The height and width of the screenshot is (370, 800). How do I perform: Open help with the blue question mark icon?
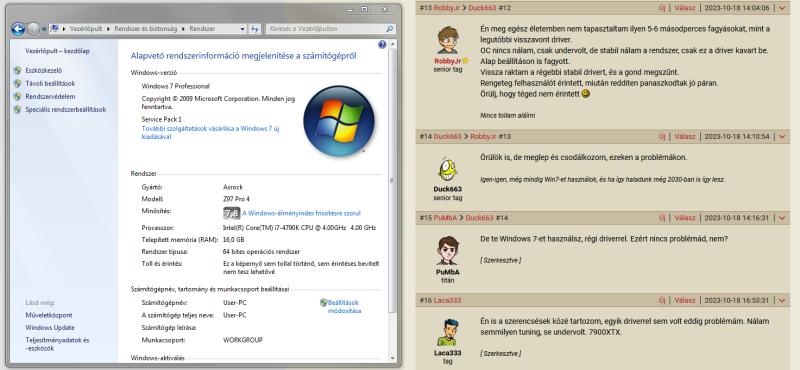(x=382, y=45)
